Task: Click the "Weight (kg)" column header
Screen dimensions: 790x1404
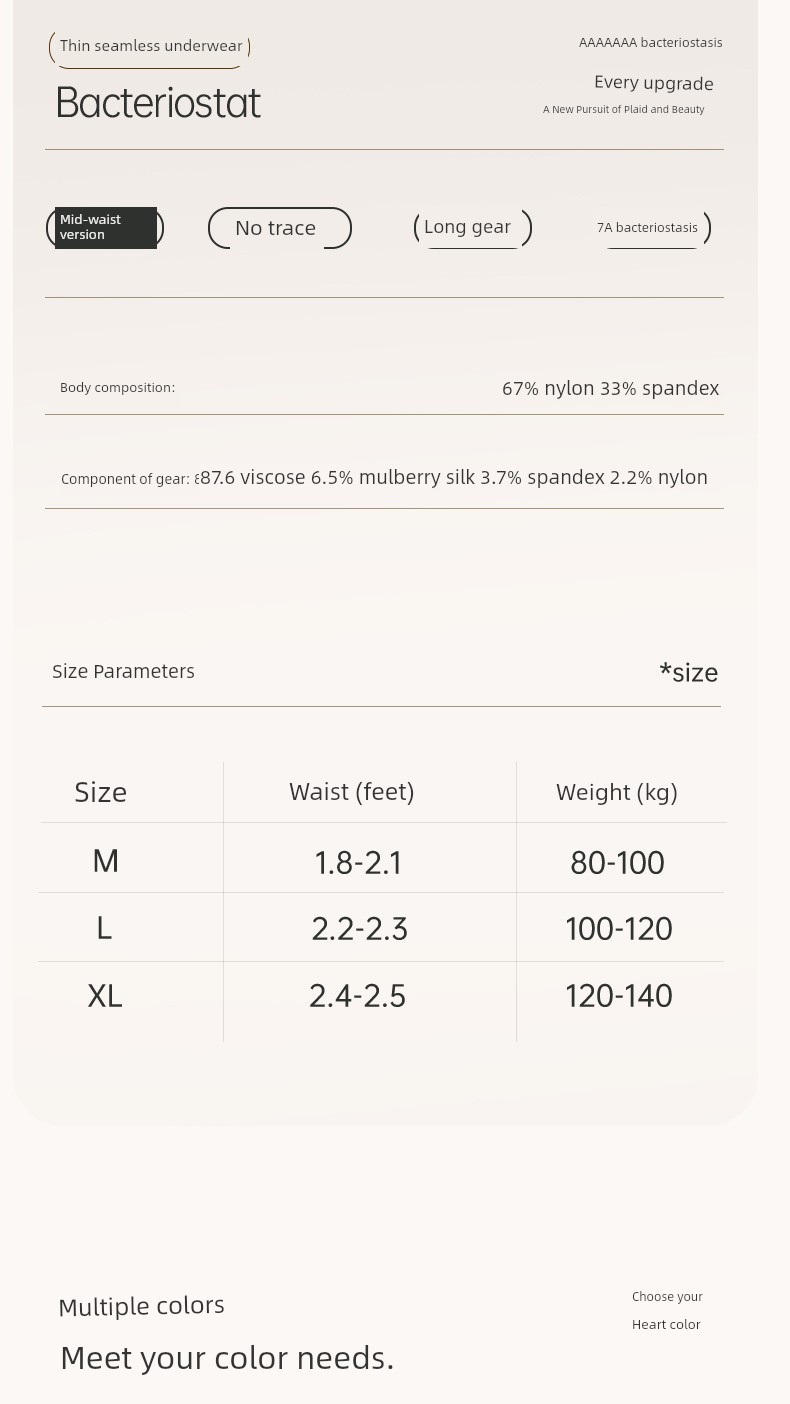Action: (x=616, y=792)
